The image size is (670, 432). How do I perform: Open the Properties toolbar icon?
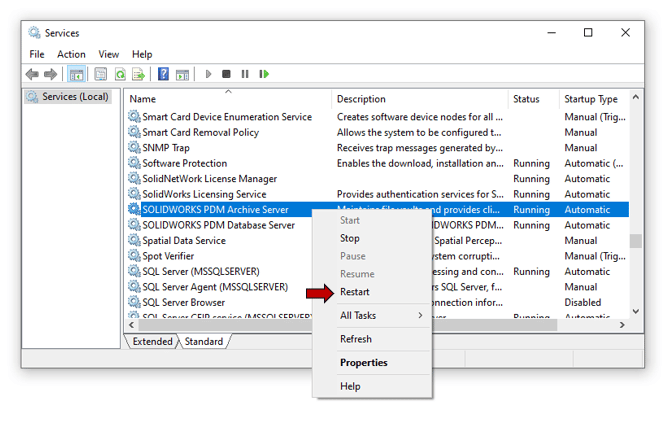point(100,74)
